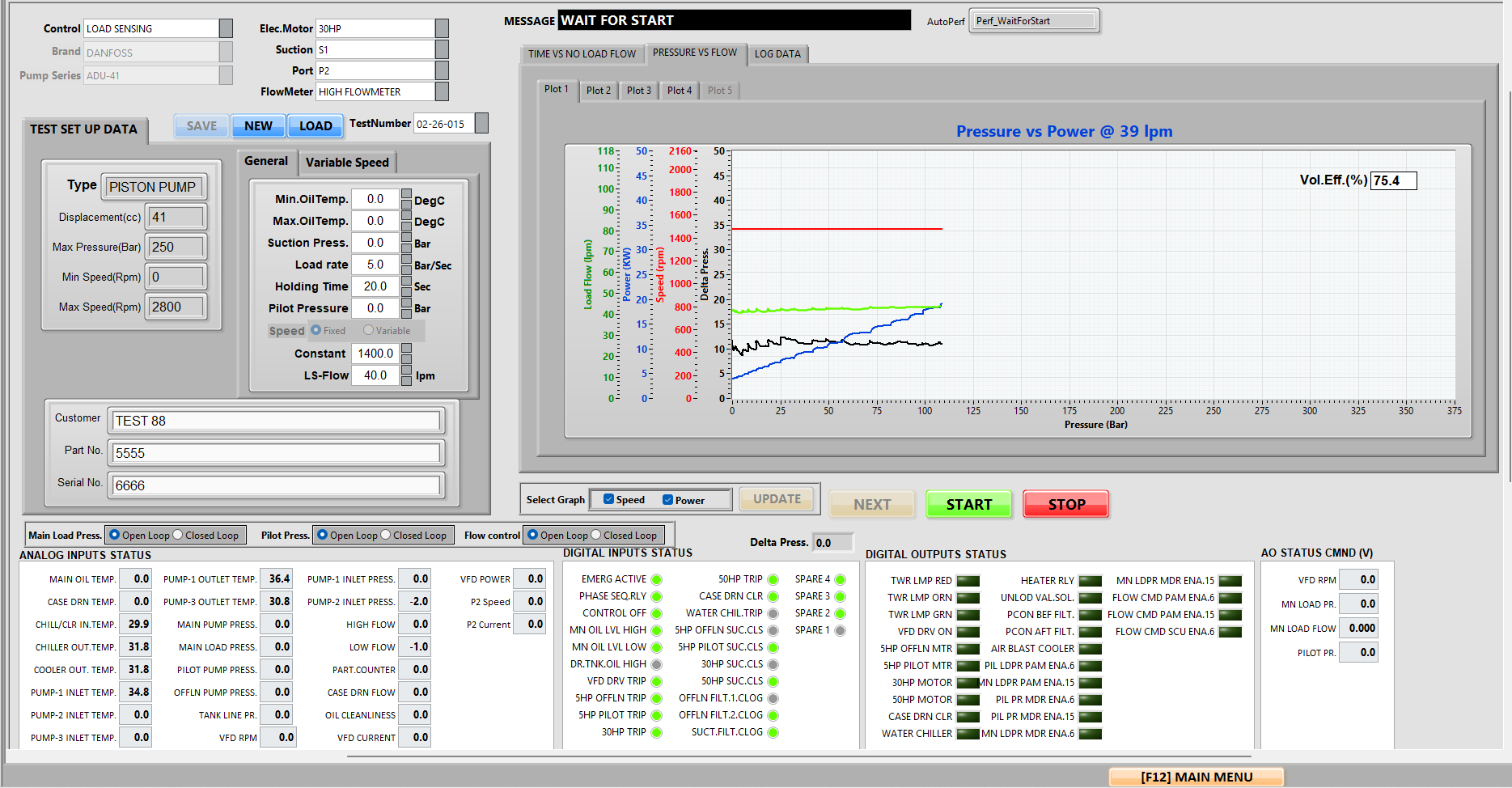1512x788 pixels.
Task: Select the Plot 4 tab
Action: pyautogui.click(x=680, y=91)
